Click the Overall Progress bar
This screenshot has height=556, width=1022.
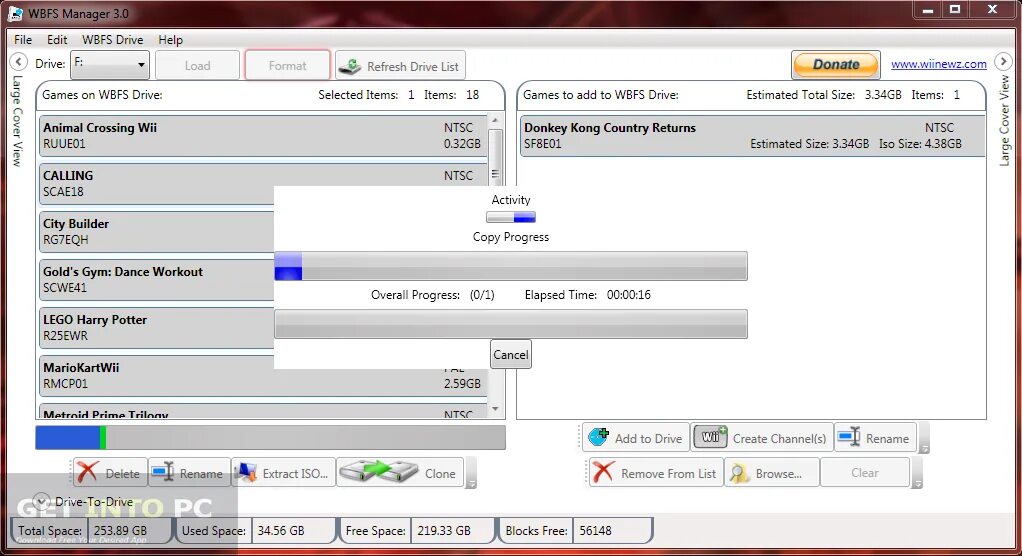point(511,324)
